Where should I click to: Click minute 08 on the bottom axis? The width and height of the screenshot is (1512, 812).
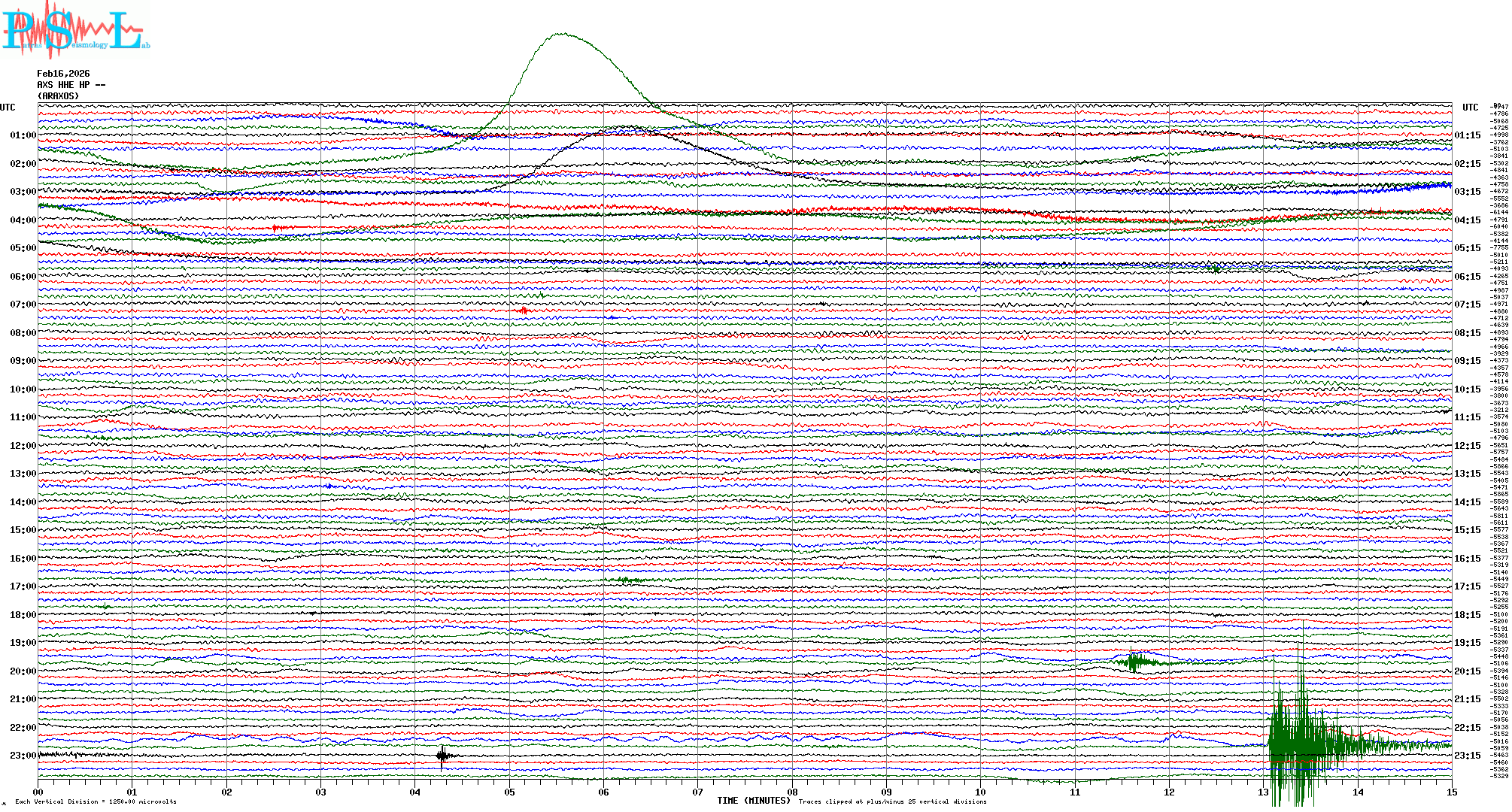(792, 792)
